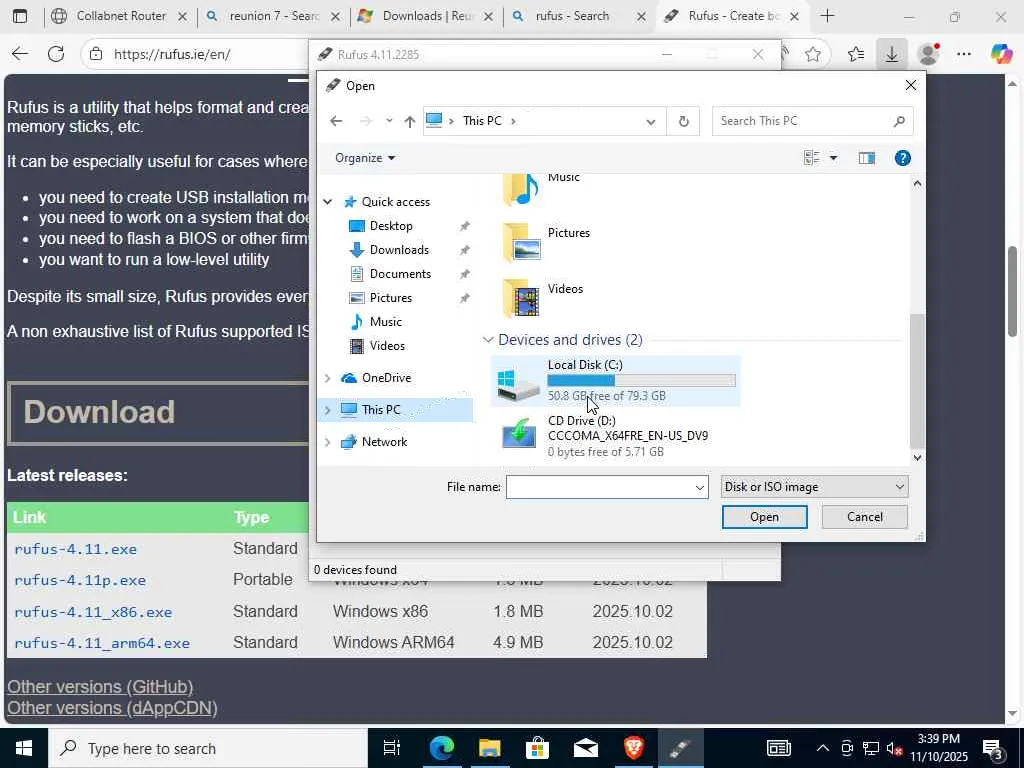Toggle the preview pane

(x=867, y=158)
